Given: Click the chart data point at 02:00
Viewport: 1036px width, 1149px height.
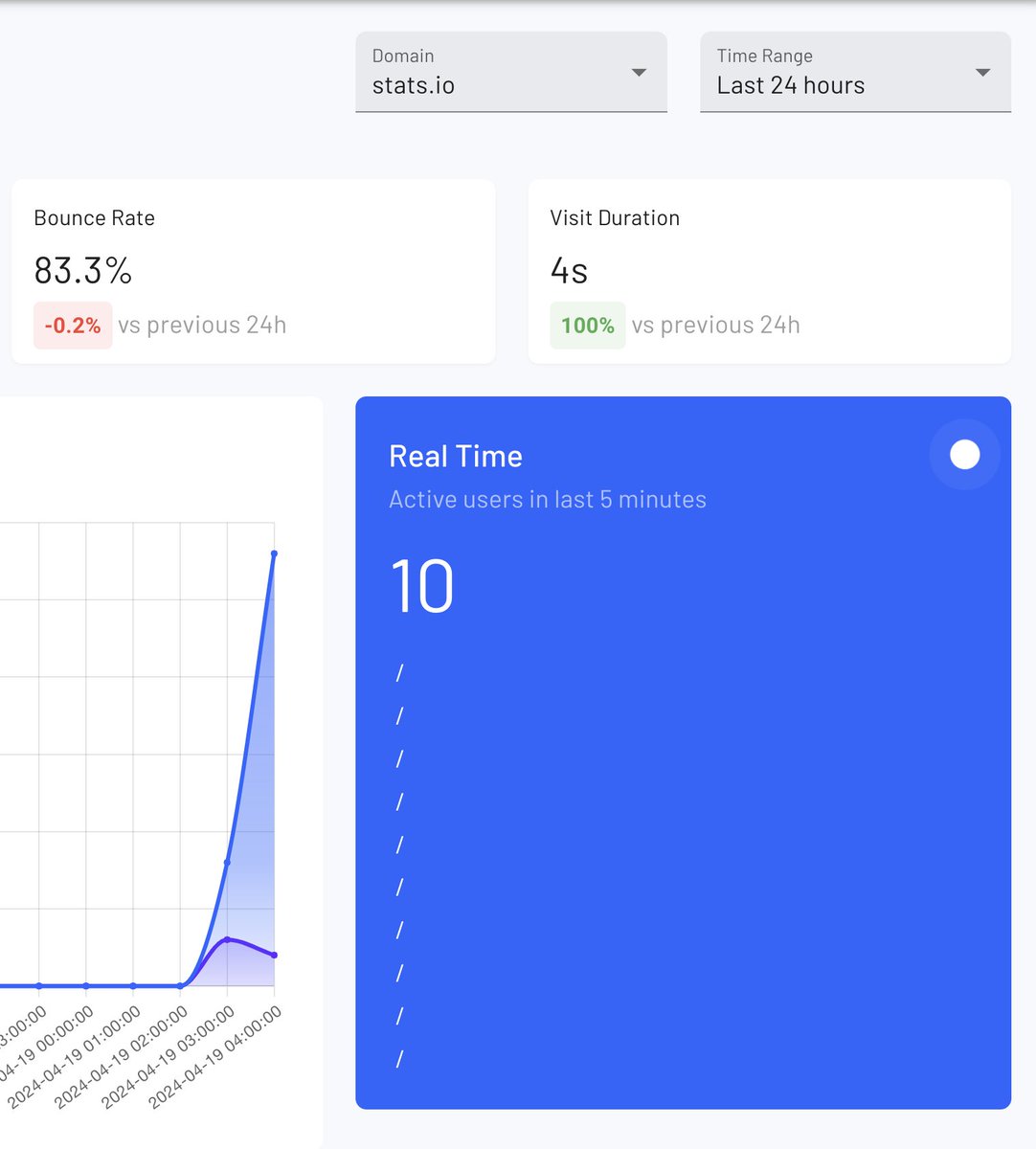Looking at the screenshot, I should click(180, 985).
